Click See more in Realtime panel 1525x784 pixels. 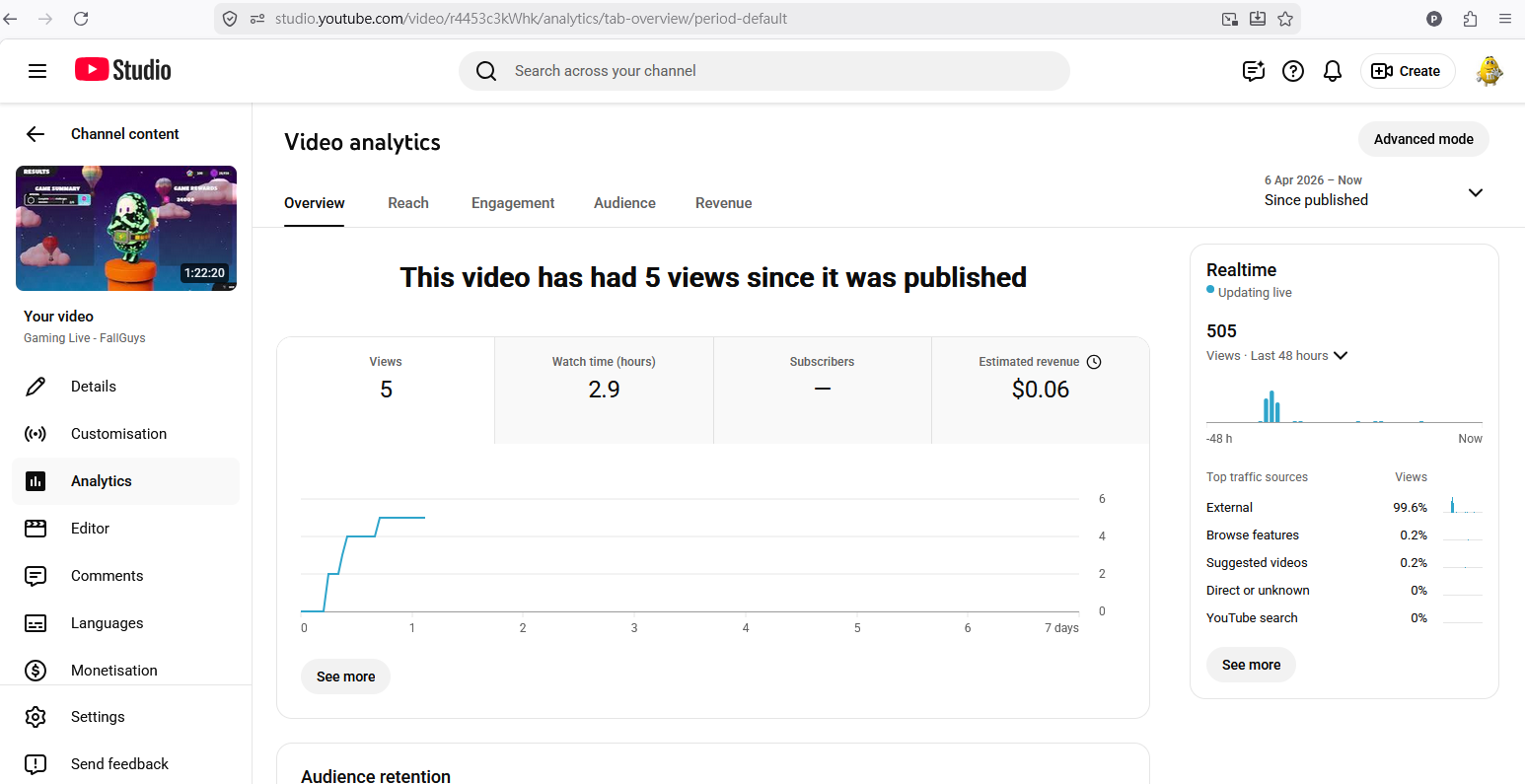pos(1251,665)
